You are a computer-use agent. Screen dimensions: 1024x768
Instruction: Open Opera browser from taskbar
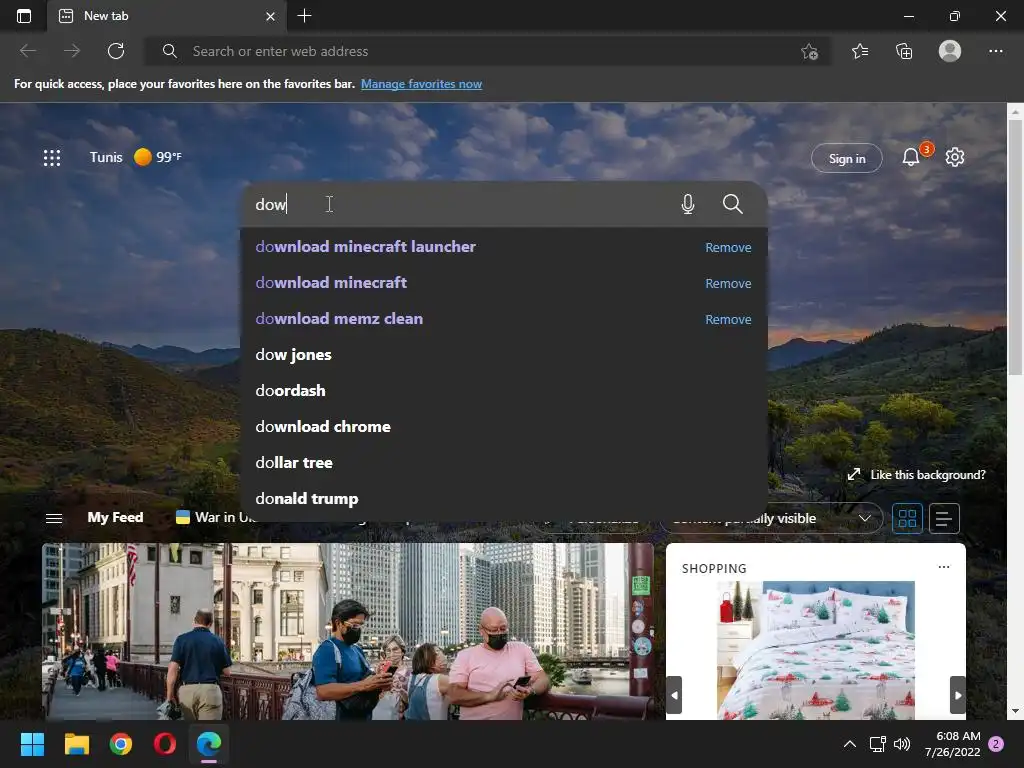click(x=165, y=744)
